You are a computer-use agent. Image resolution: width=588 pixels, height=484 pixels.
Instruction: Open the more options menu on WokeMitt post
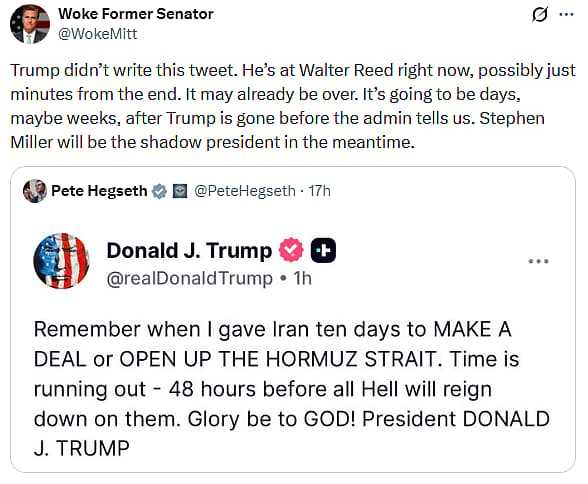(x=566, y=15)
